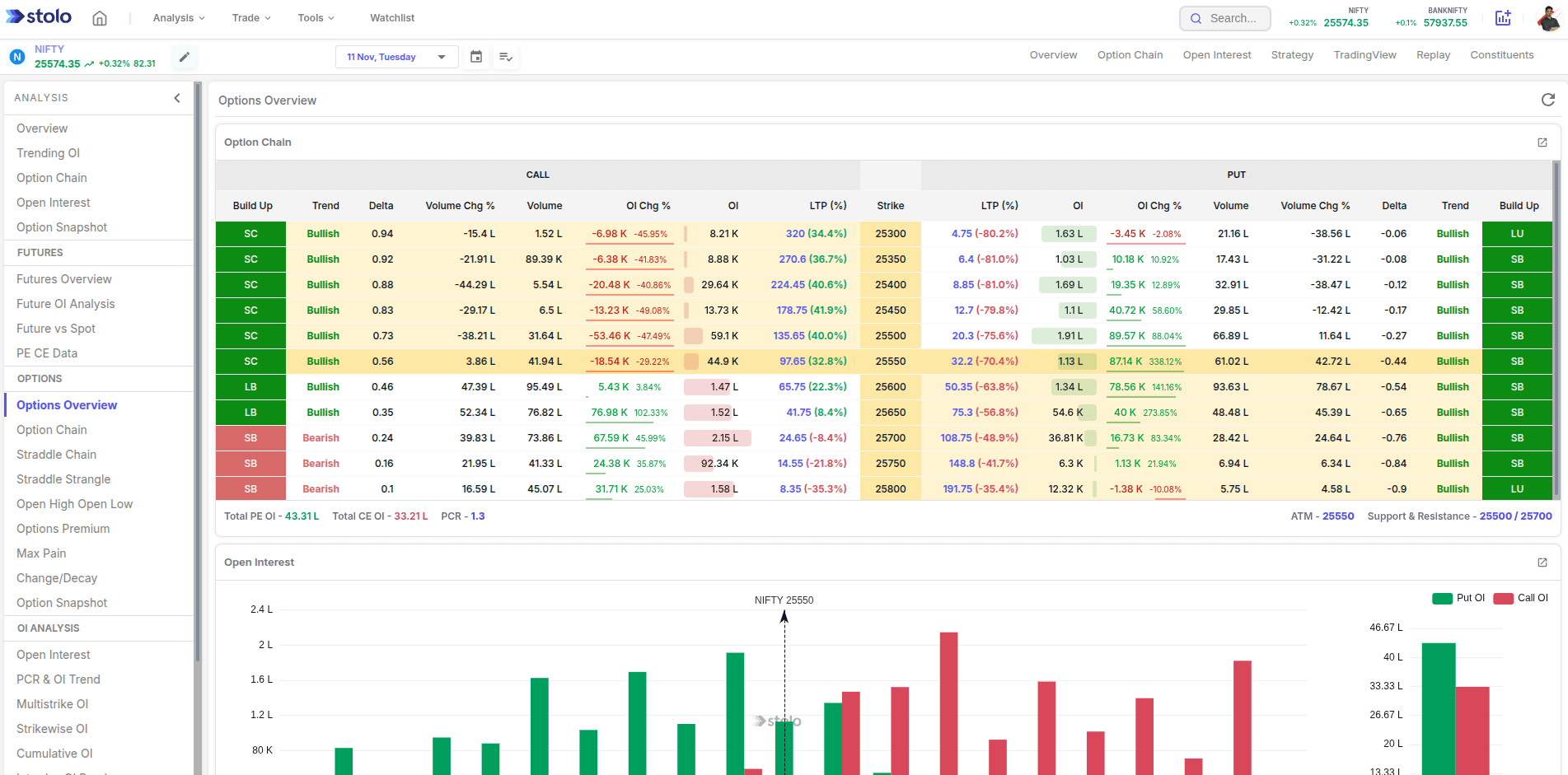Open the Watchlist menu item
The width and height of the screenshot is (1568, 775).
coord(391,17)
